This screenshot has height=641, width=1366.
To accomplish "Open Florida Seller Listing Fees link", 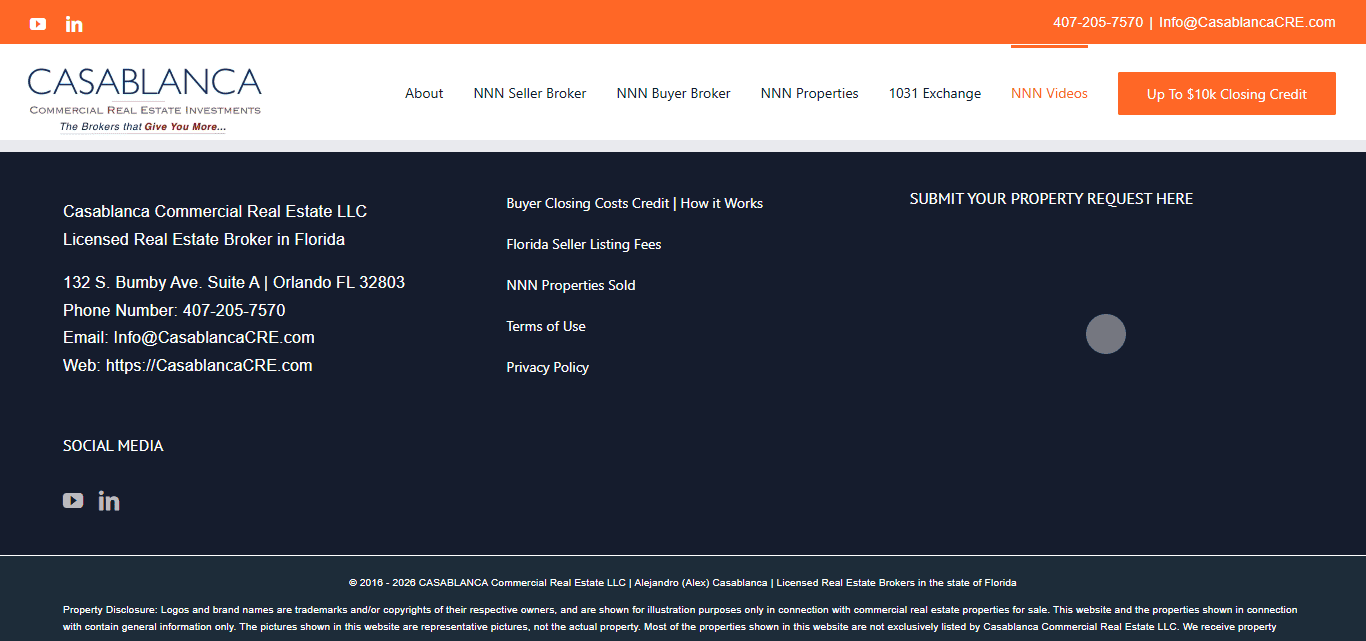I will pyautogui.click(x=584, y=244).
